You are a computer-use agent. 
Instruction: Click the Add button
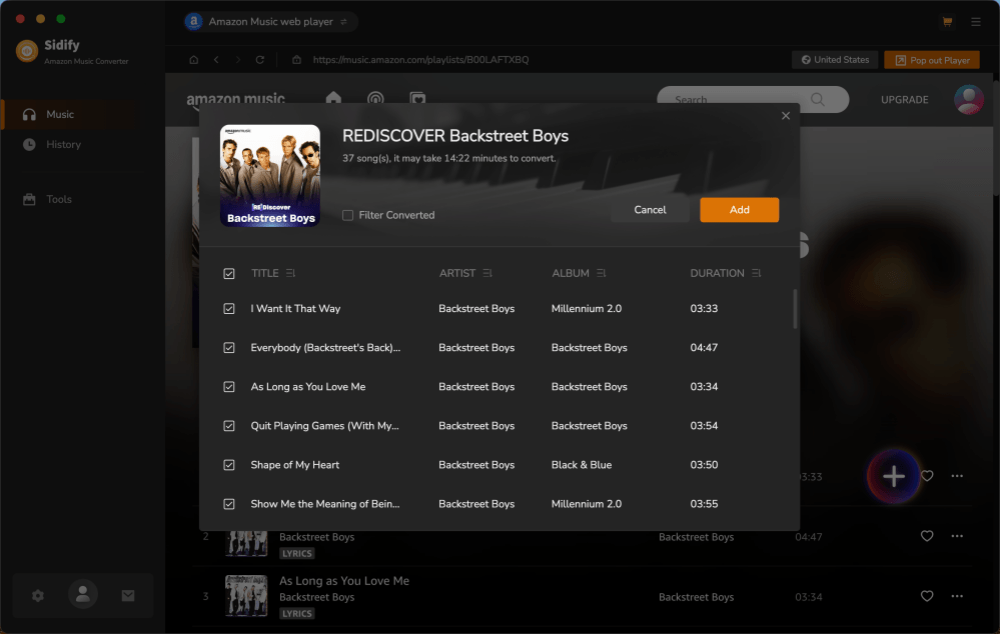[x=739, y=210]
